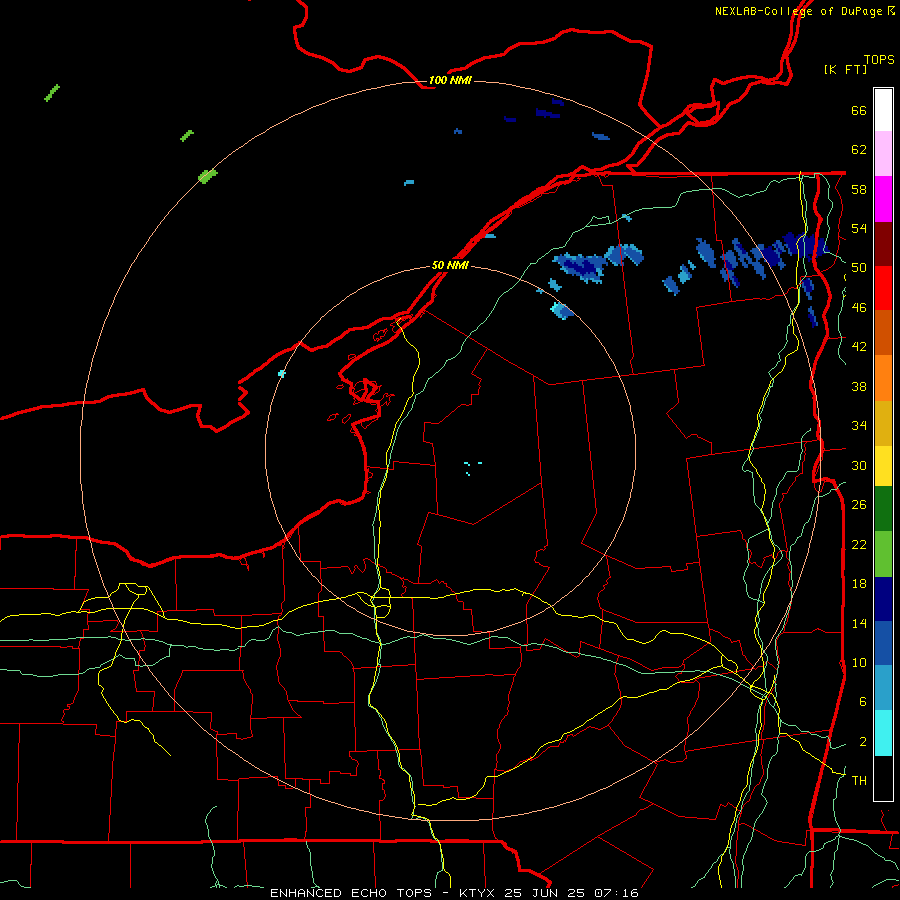
Task: Click the dark orange legend swatch
Action: [883, 332]
